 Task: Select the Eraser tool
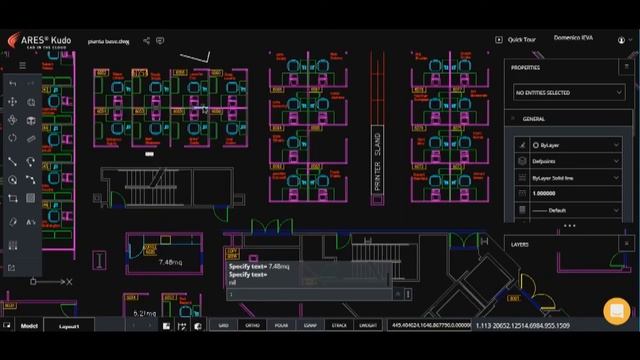click(x=13, y=222)
